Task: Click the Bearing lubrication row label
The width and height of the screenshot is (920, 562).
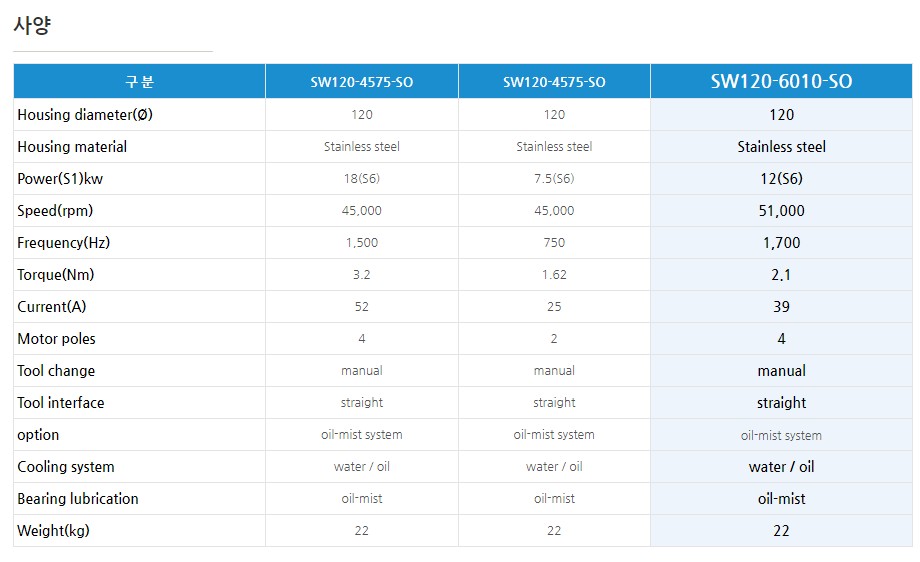Action: [x=78, y=499]
